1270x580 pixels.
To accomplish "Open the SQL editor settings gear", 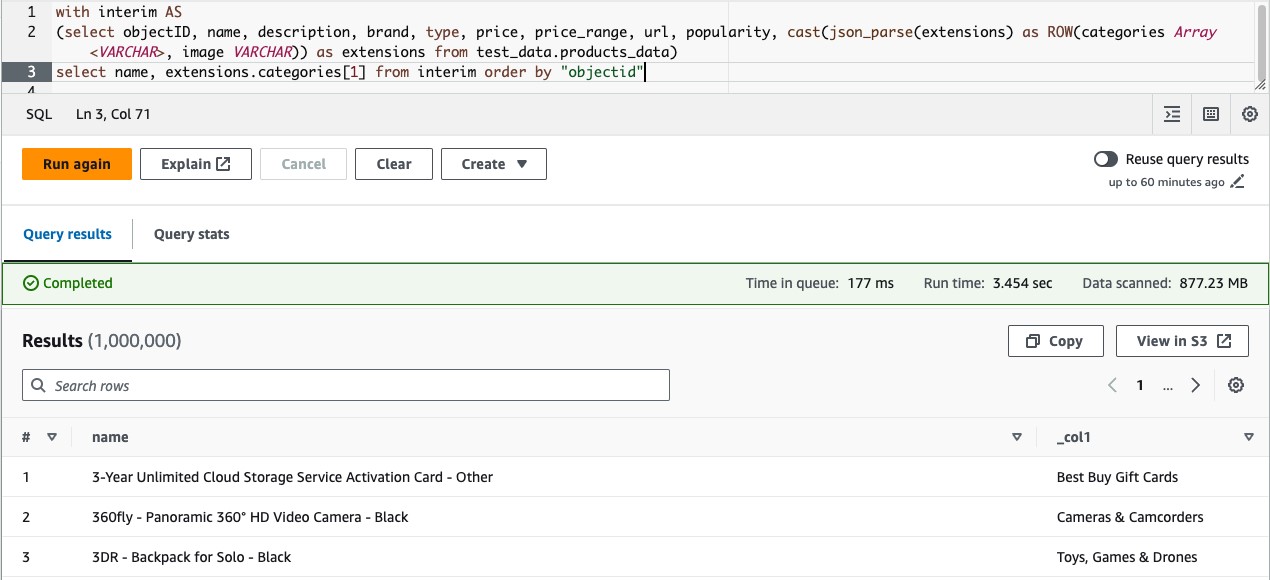I will (1249, 114).
